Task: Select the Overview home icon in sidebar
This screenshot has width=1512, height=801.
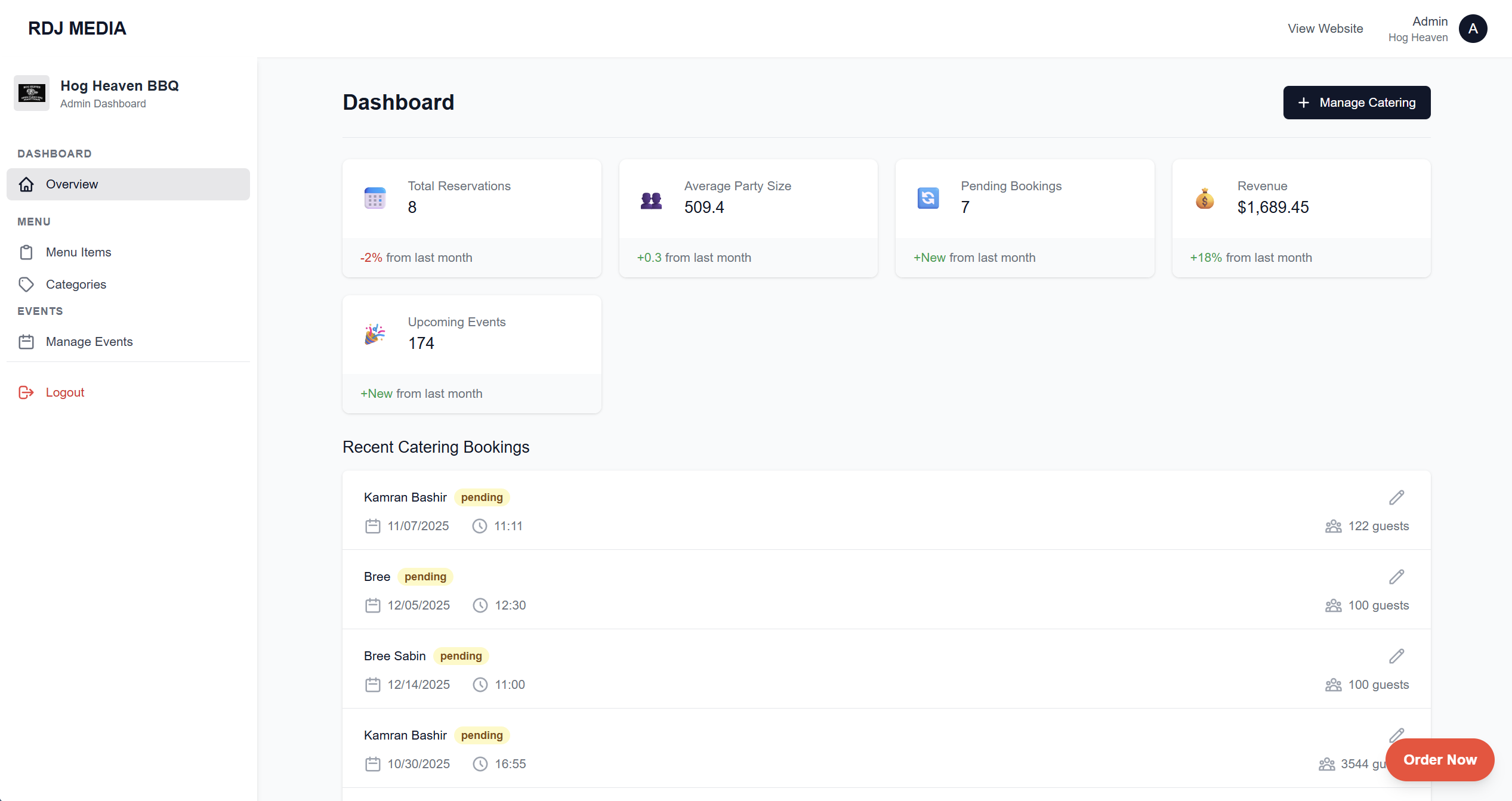Action: pos(26,184)
